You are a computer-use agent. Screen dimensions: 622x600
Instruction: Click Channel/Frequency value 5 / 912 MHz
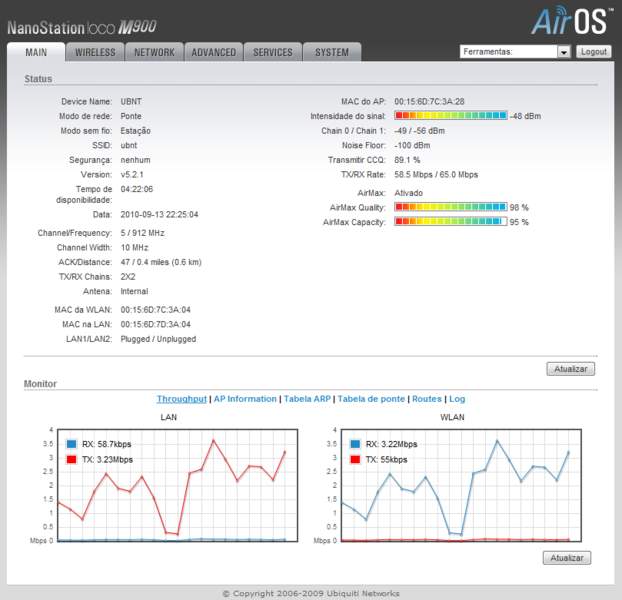pyautogui.click(x=142, y=233)
